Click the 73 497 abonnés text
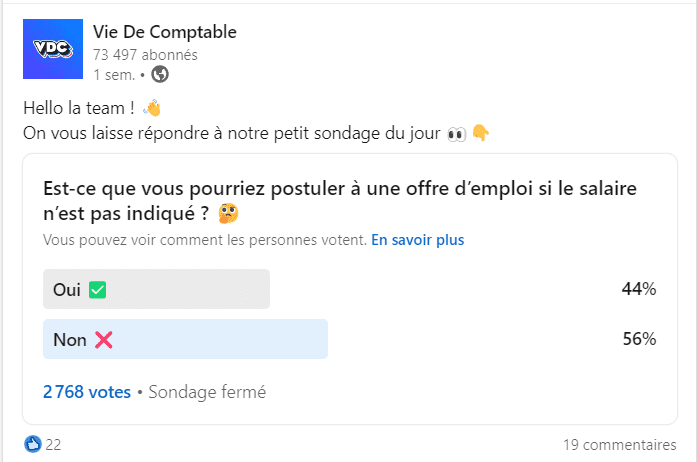697x462 pixels. pyautogui.click(x=145, y=55)
